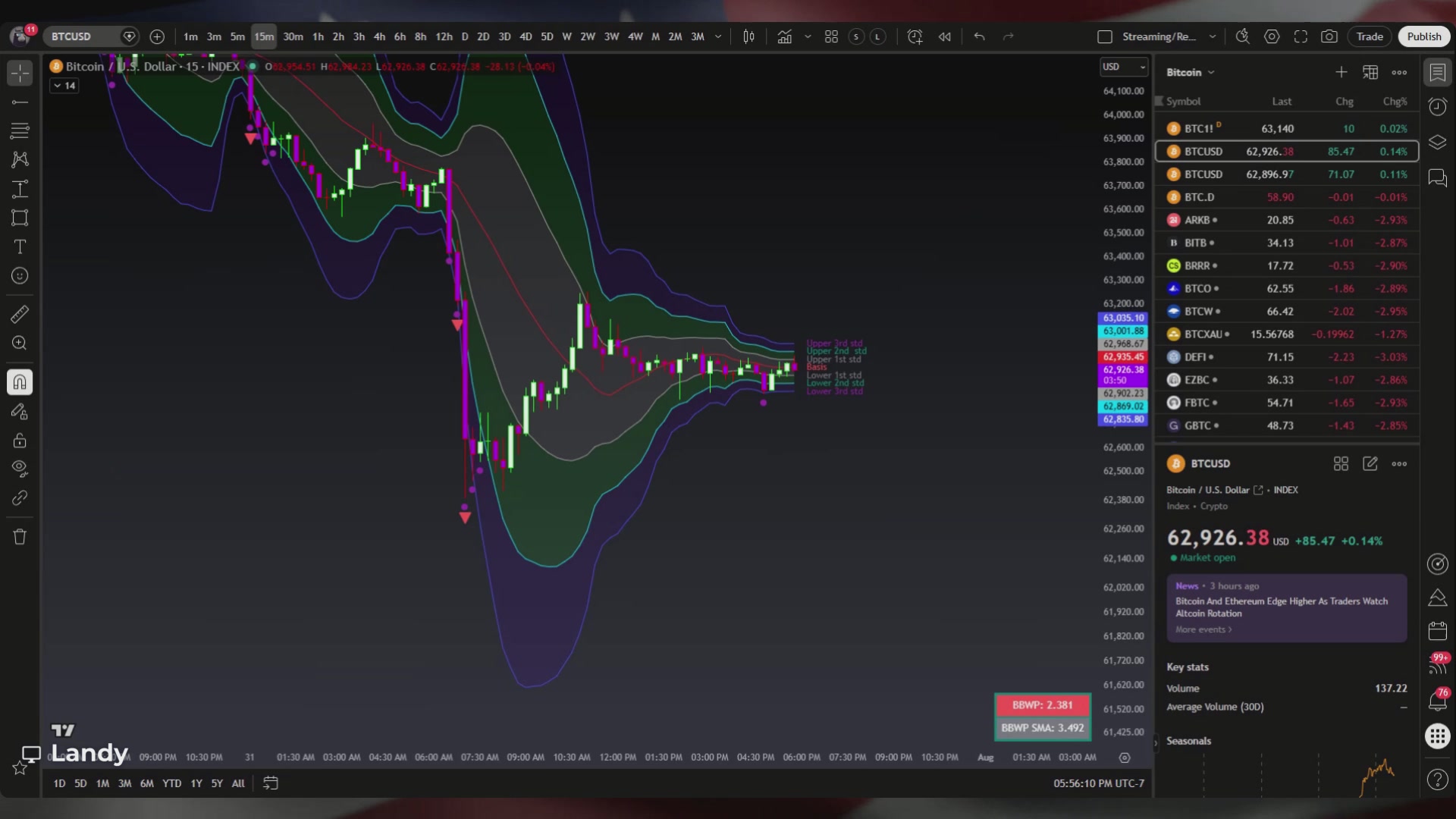
Task: Toggle hide all drawings eye icon
Action: click(x=20, y=469)
